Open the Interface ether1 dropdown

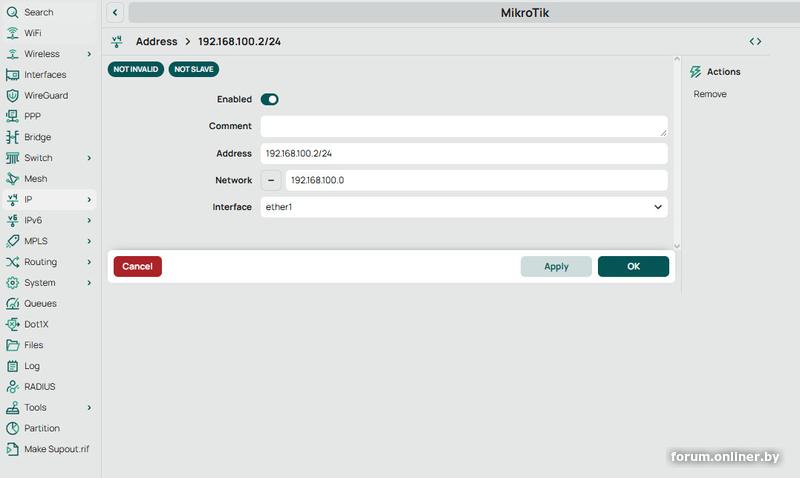coord(464,207)
